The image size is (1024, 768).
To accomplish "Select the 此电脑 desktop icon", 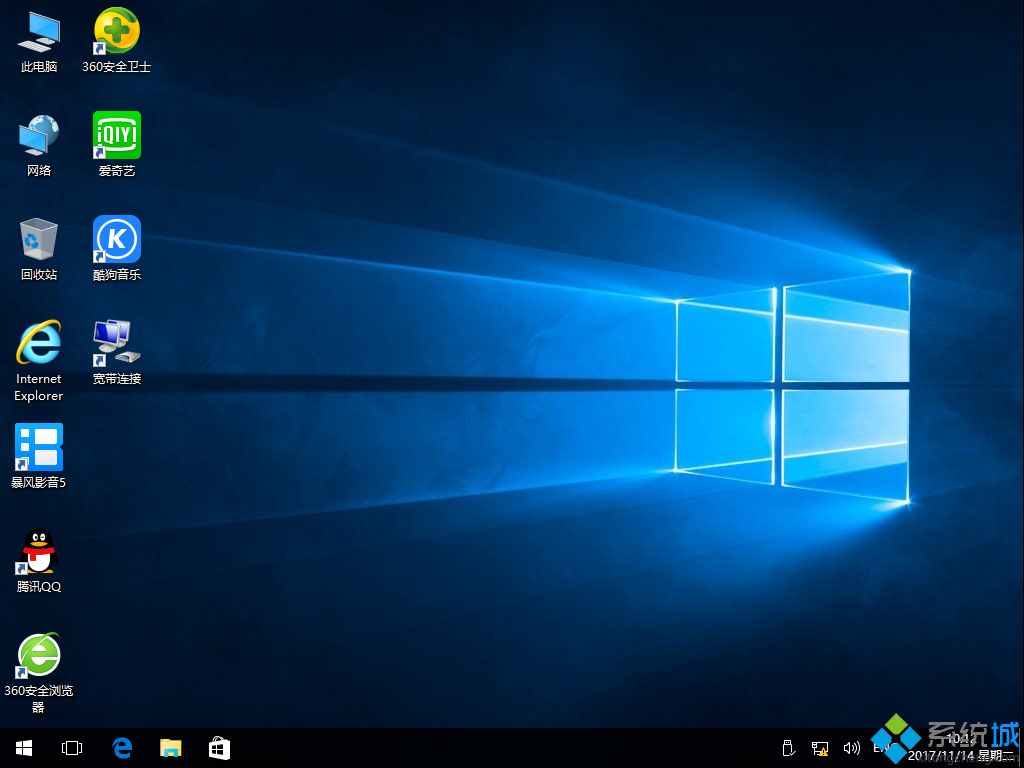I will coord(39,32).
